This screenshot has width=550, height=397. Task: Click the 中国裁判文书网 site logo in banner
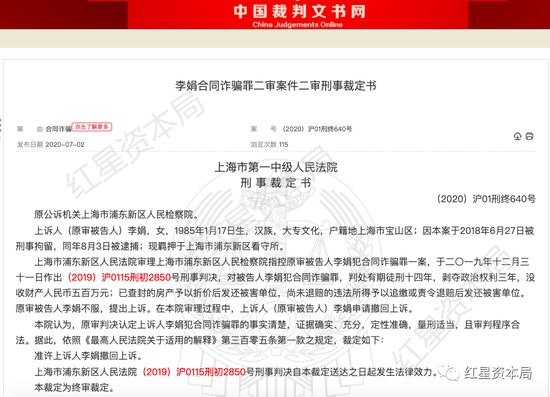pyautogui.click(x=299, y=12)
